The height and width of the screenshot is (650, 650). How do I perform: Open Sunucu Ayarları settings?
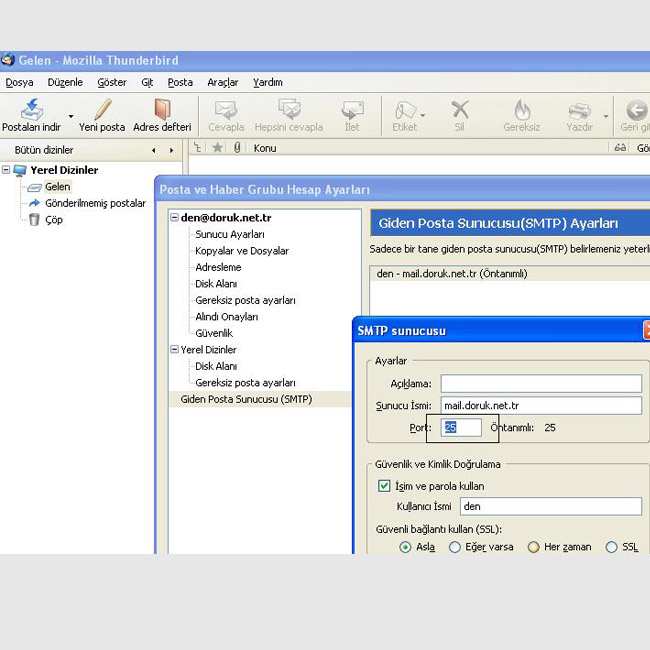point(230,234)
